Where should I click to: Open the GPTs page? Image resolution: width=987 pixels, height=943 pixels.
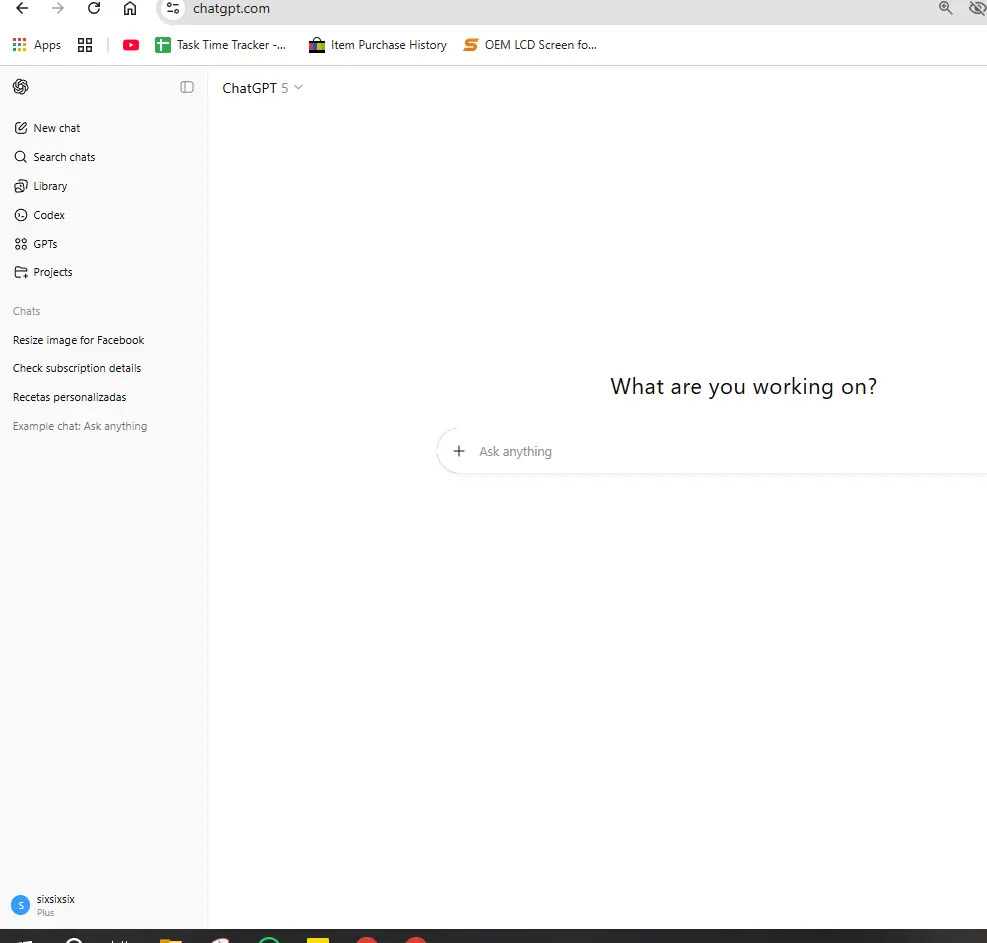click(x=36, y=244)
